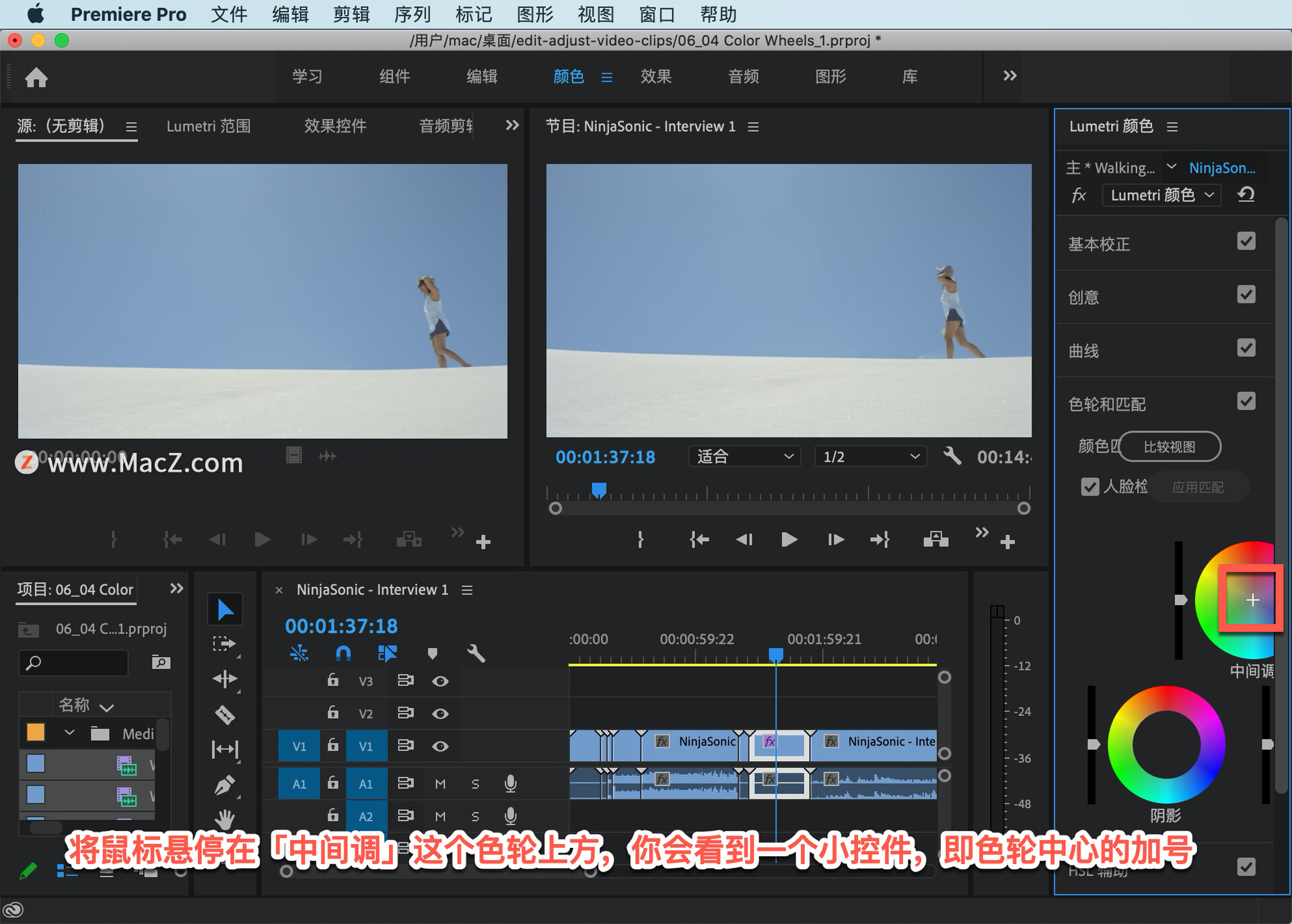
Task: Expand Project panel overflow chevrons
Action: (x=176, y=589)
